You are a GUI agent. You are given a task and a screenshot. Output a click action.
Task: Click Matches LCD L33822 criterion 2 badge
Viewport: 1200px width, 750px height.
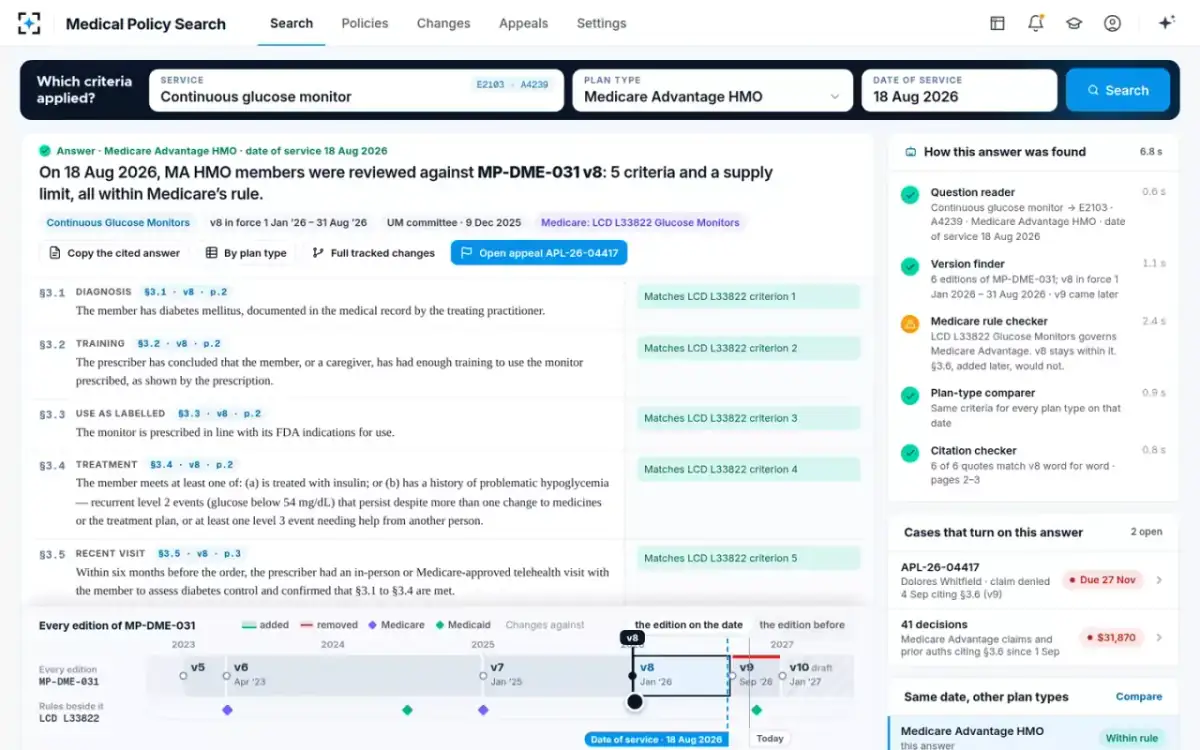pos(748,348)
